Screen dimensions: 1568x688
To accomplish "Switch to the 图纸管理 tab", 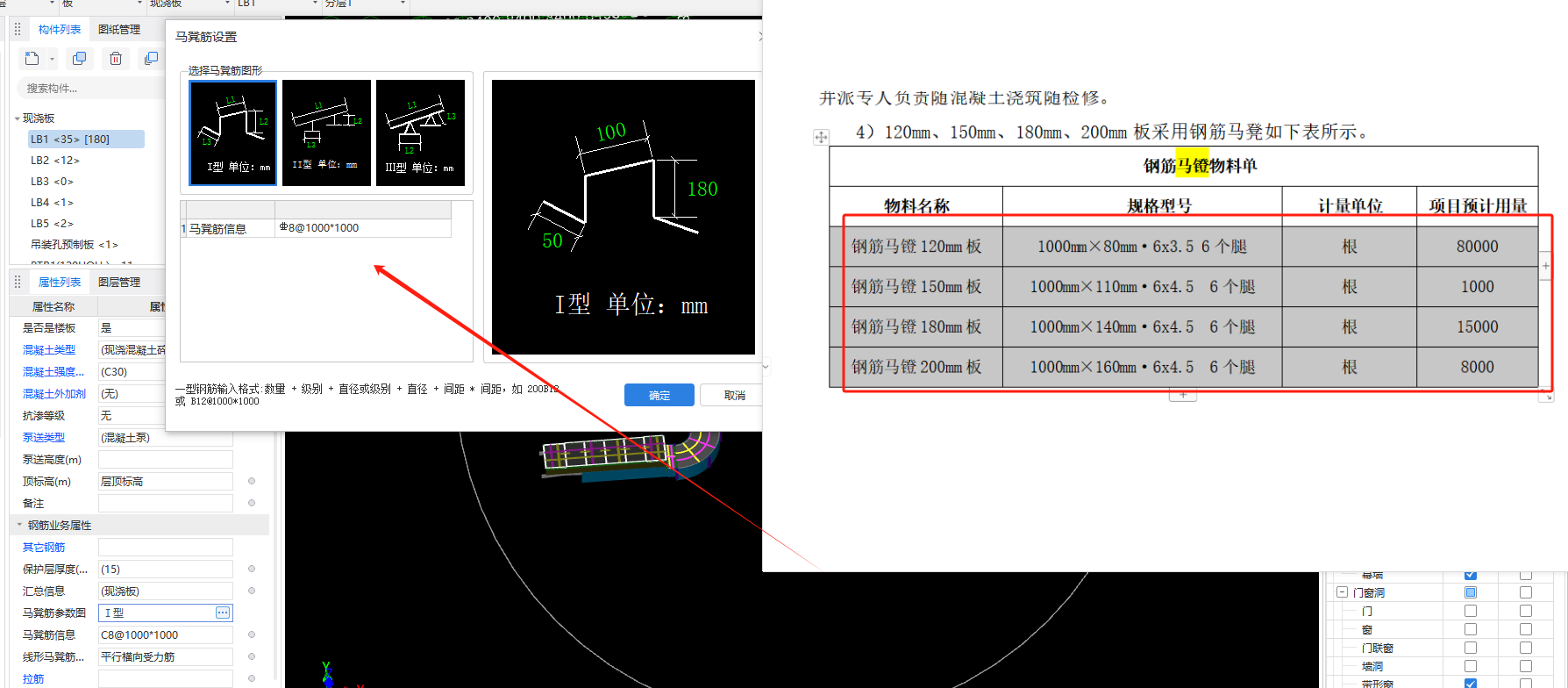I will [119, 30].
